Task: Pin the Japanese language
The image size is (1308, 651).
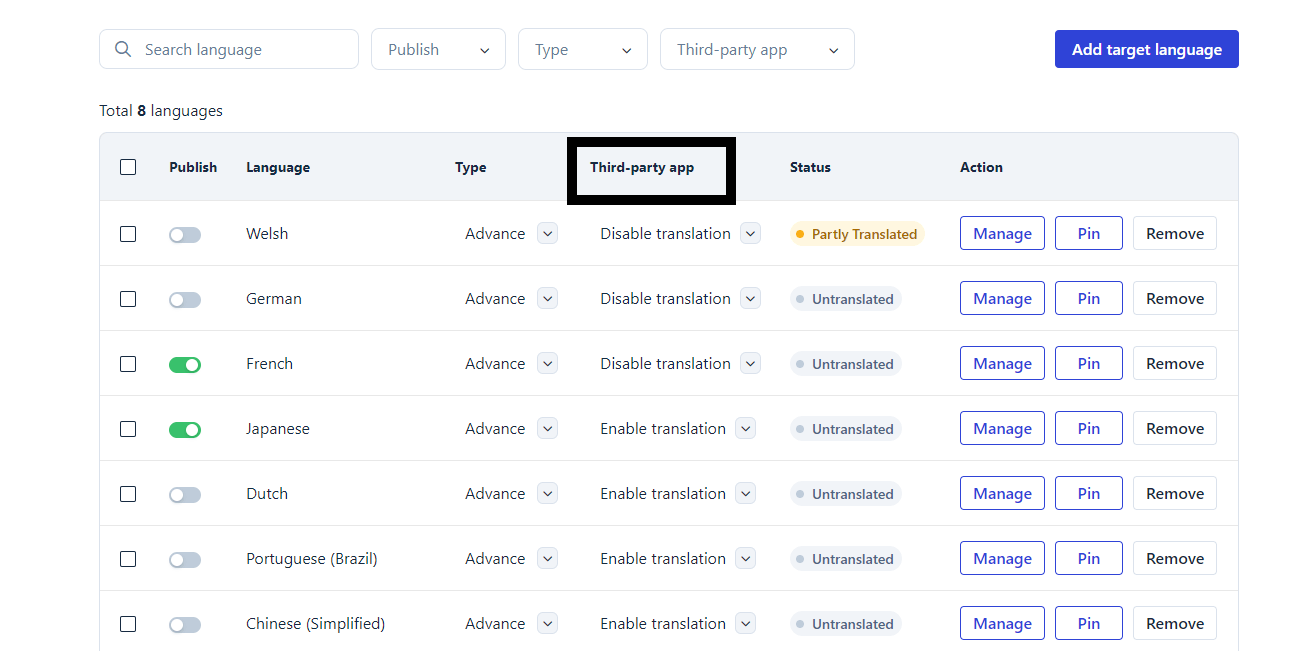Action: coord(1089,428)
